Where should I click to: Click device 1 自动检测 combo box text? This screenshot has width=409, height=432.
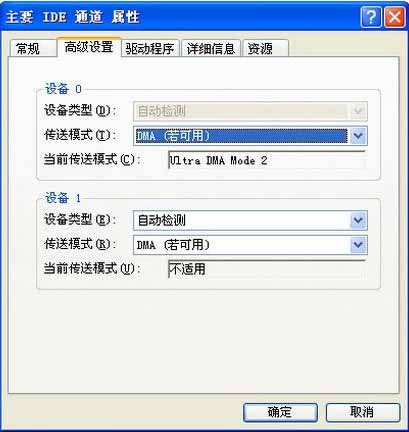[x=161, y=220]
